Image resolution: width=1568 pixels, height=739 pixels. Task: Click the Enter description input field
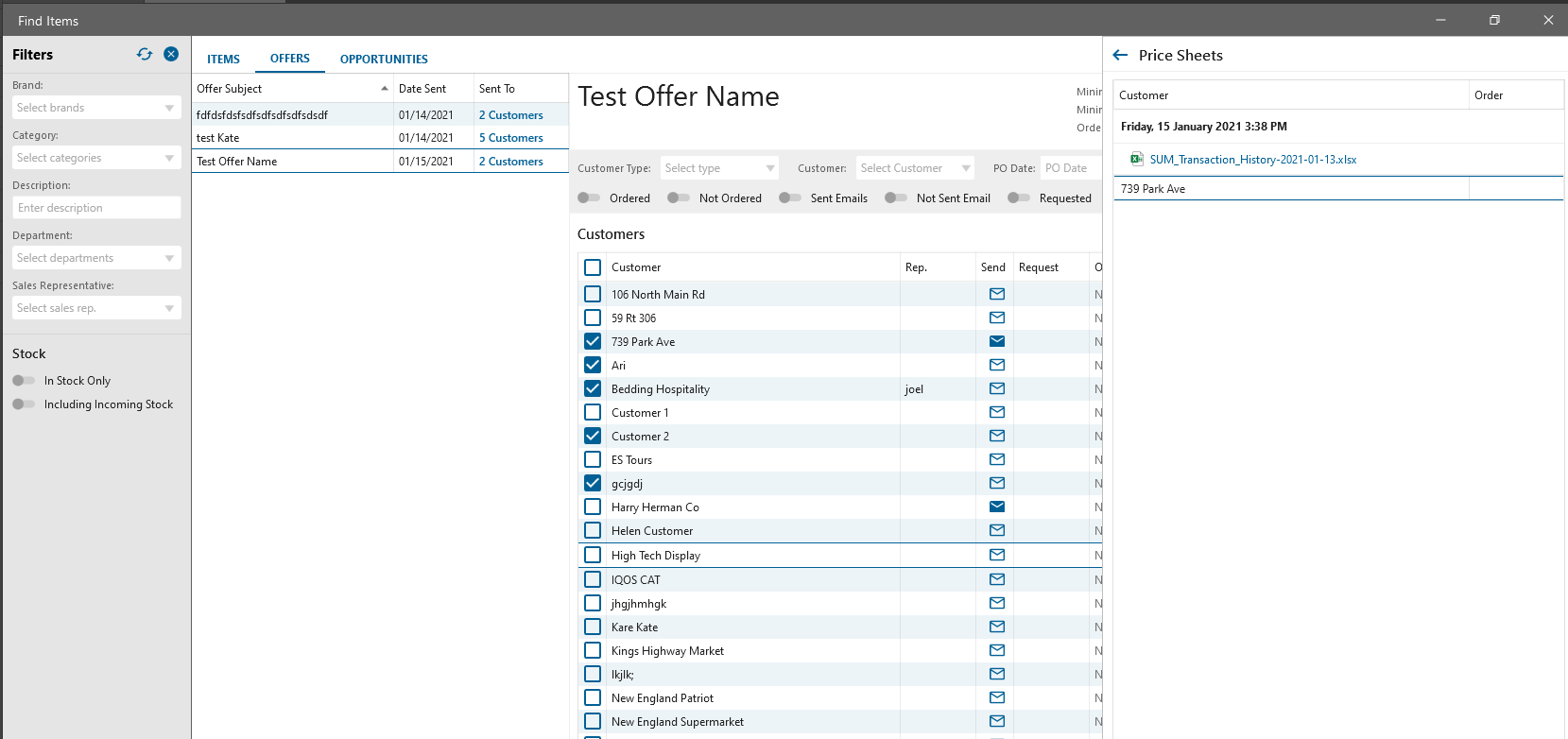[x=95, y=208]
